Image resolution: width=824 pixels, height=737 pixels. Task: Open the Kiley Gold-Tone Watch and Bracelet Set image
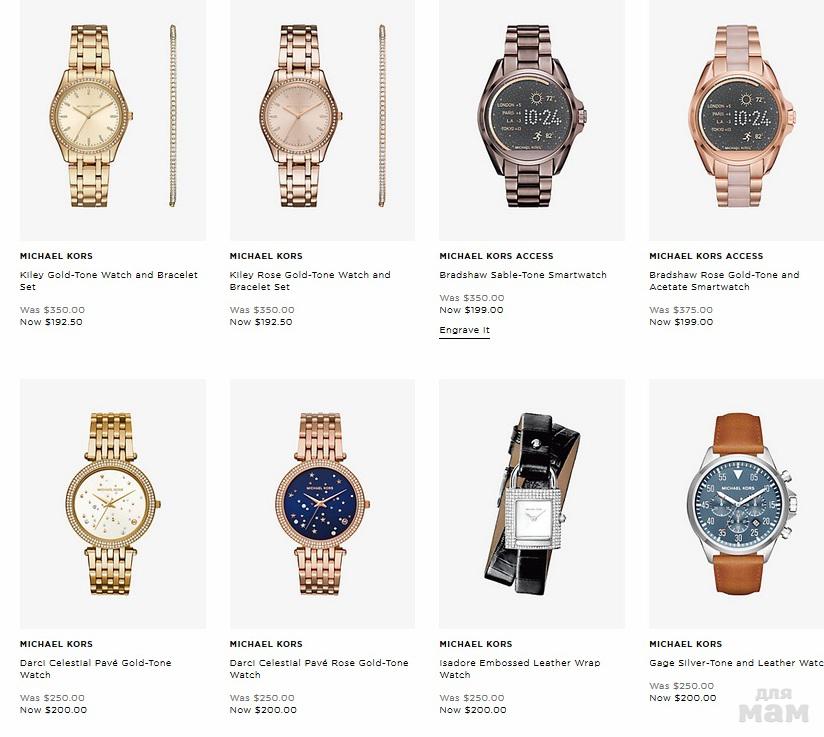112,120
